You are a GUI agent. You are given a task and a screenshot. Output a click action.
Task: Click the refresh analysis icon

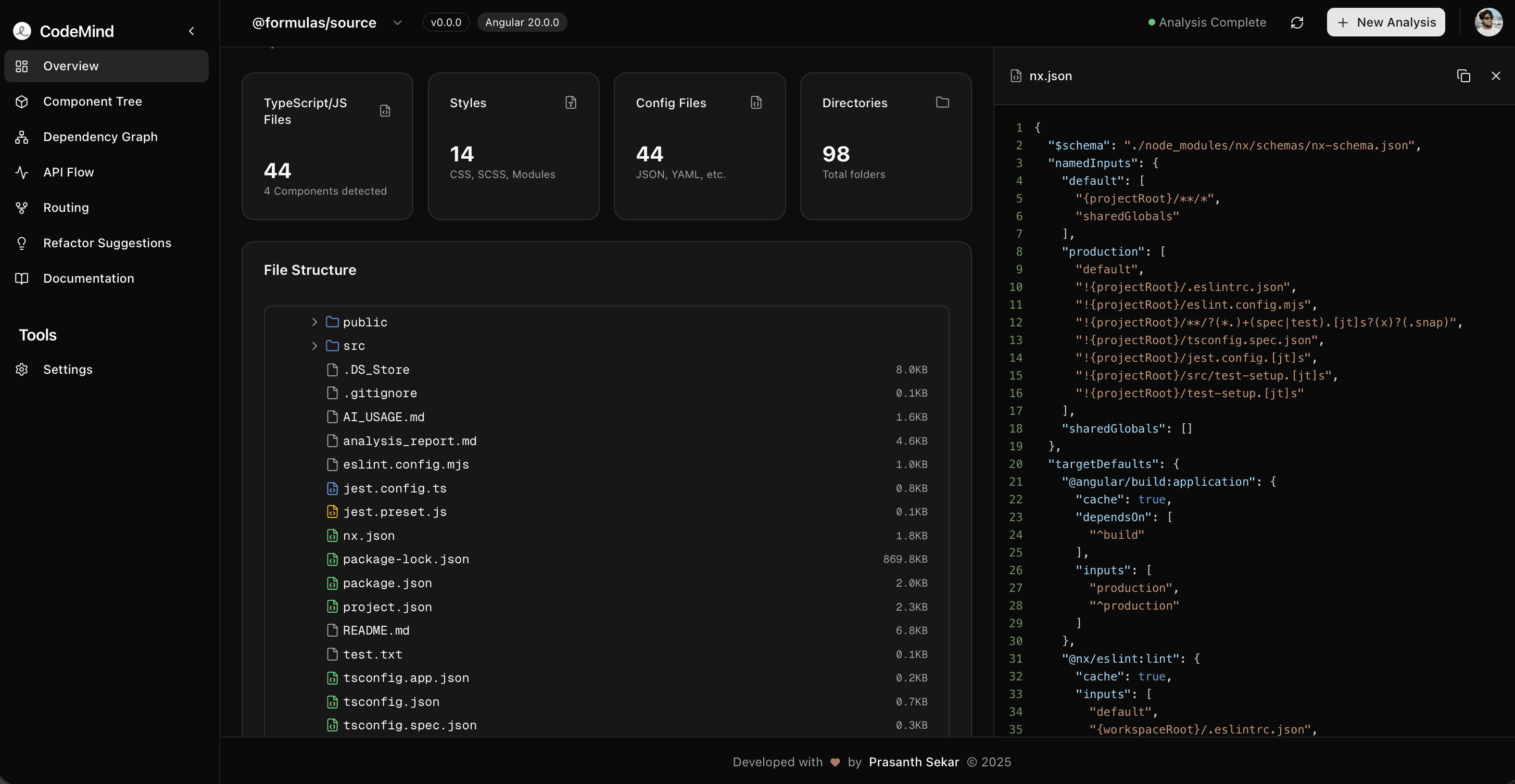coord(1297,22)
